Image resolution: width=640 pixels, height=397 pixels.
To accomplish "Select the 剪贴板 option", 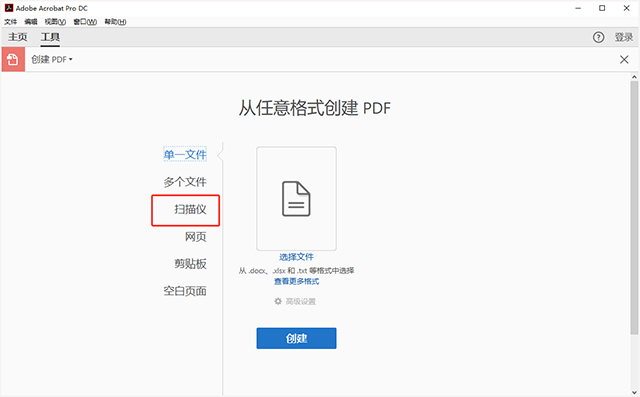I will point(190,264).
